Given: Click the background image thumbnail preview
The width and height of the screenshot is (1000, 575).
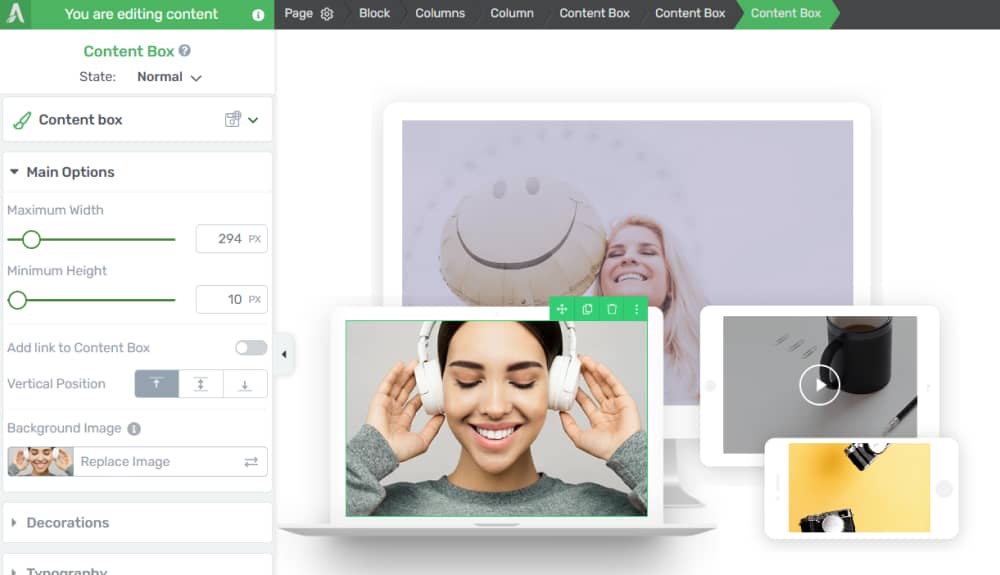Looking at the screenshot, I should [41, 462].
